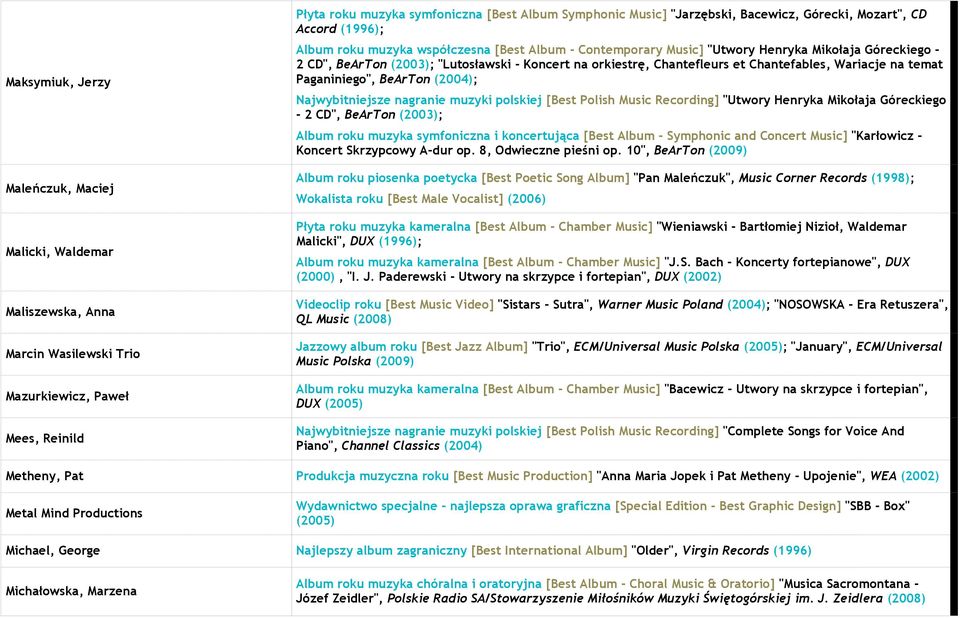Open the 'Videoclip roku' link
Viewport: 960px width, 618px height.
pyautogui.click(x=338, y=304)
